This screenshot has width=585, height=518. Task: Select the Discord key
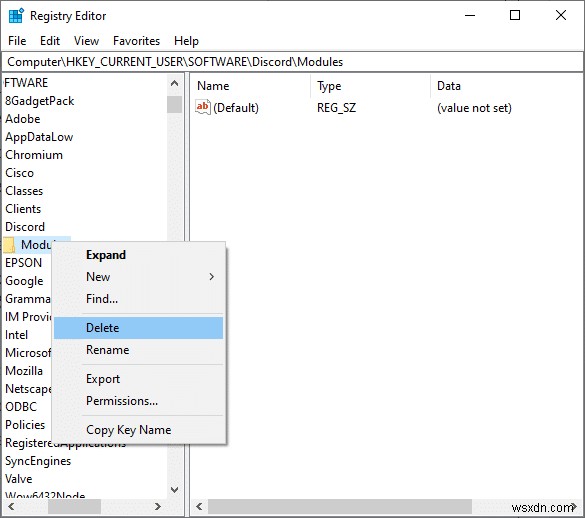(25, 227)
